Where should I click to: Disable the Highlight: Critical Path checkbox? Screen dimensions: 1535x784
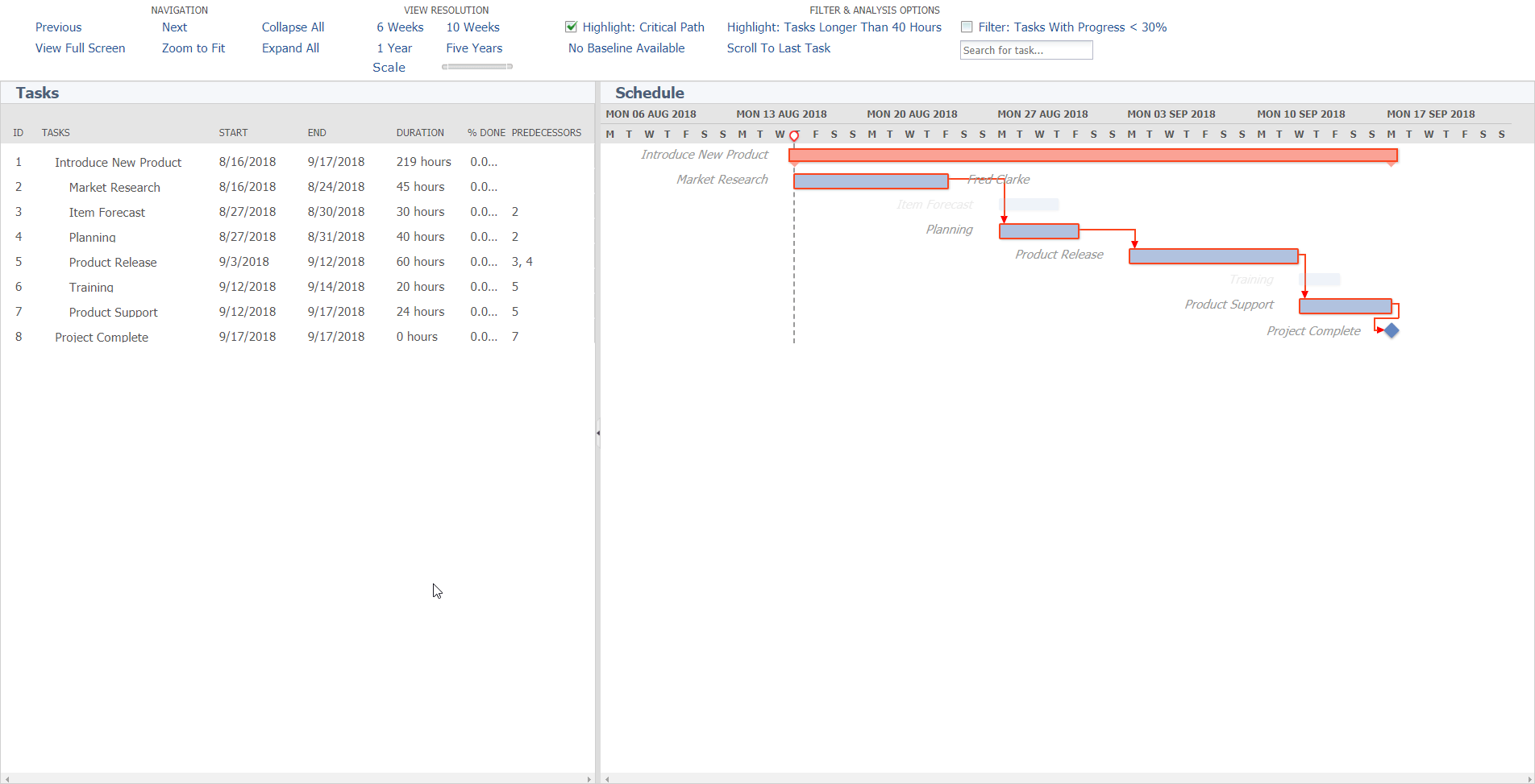(571, 27)
